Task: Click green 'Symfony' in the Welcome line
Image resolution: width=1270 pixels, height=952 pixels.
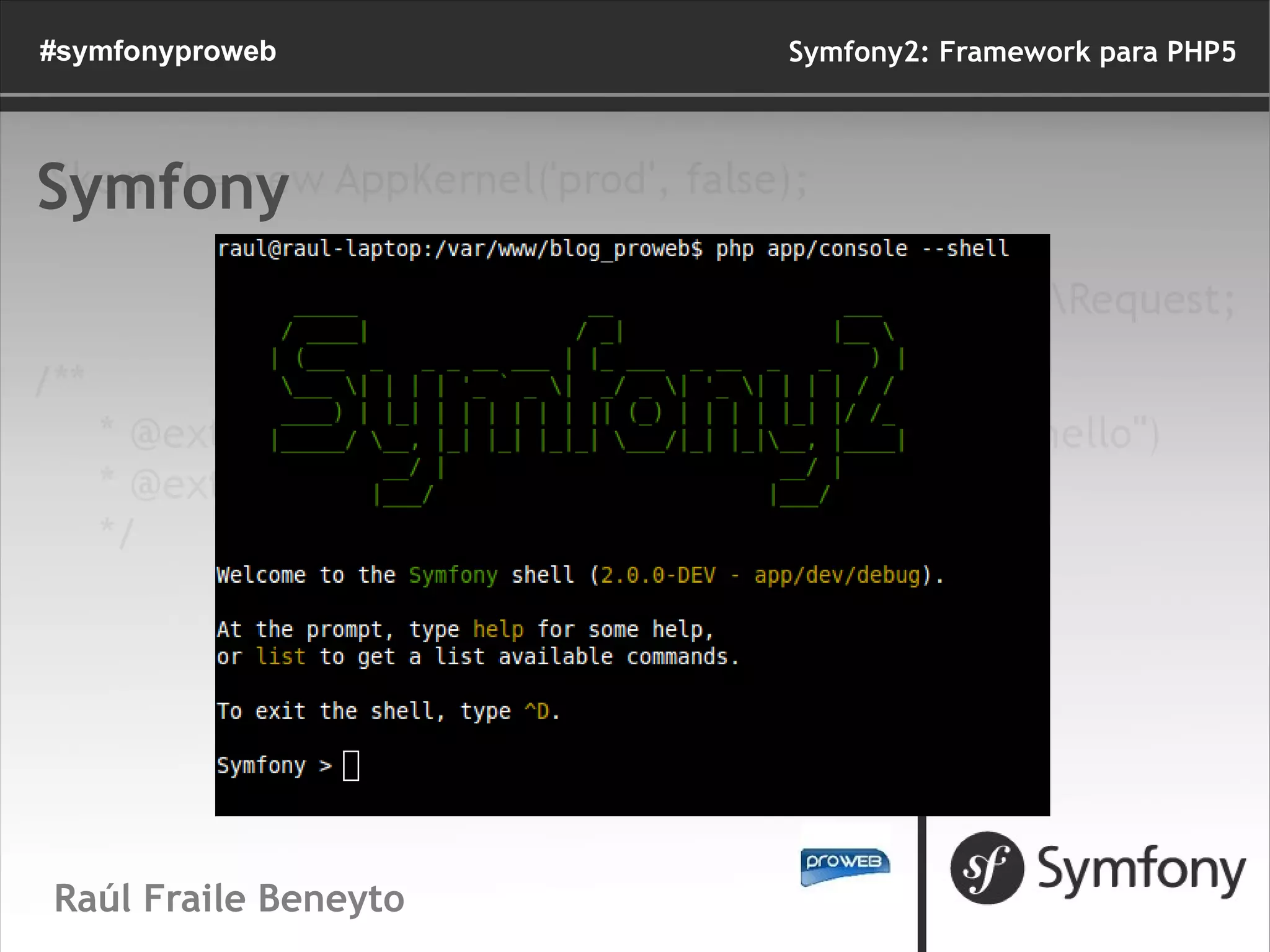Action: coord(453,576)
